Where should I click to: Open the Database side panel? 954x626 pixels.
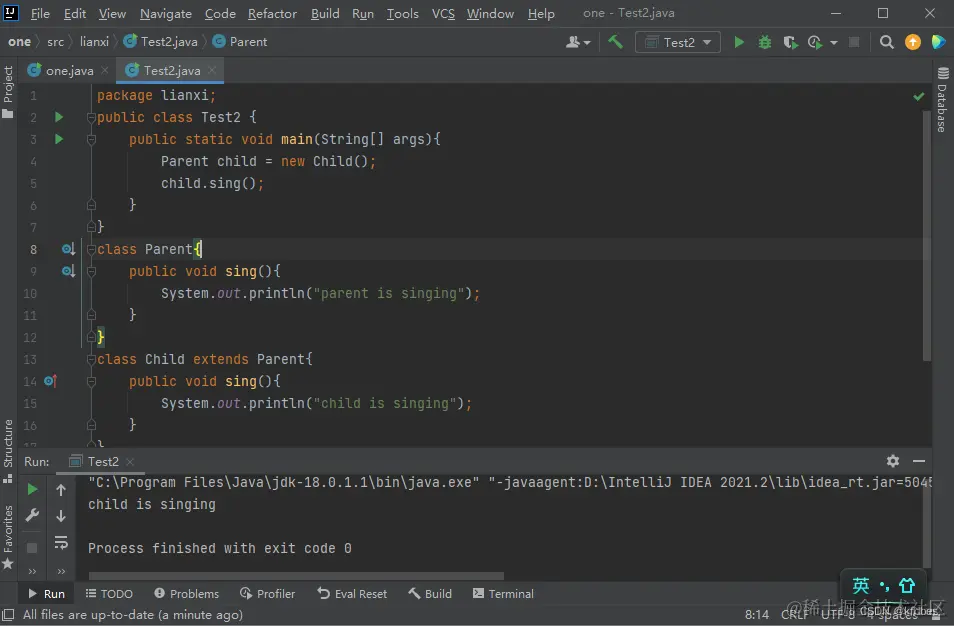[942, 100]
